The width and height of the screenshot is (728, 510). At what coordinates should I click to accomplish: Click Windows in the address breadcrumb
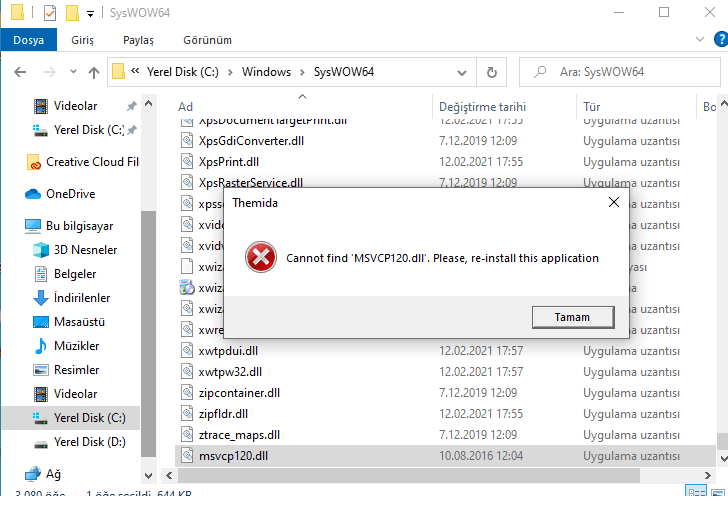click(x=266, y=72)
